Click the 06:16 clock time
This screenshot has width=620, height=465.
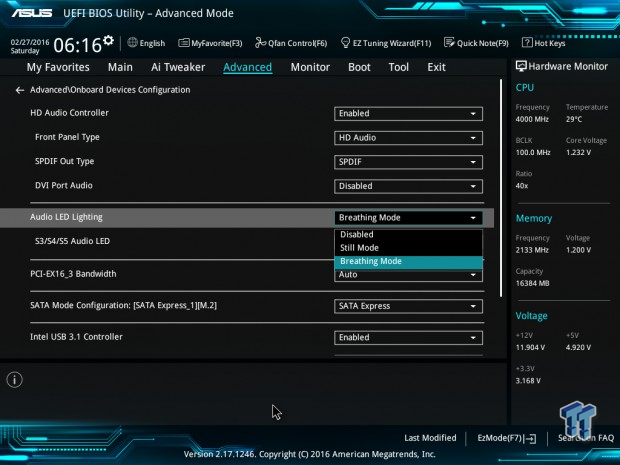(78, 45)
